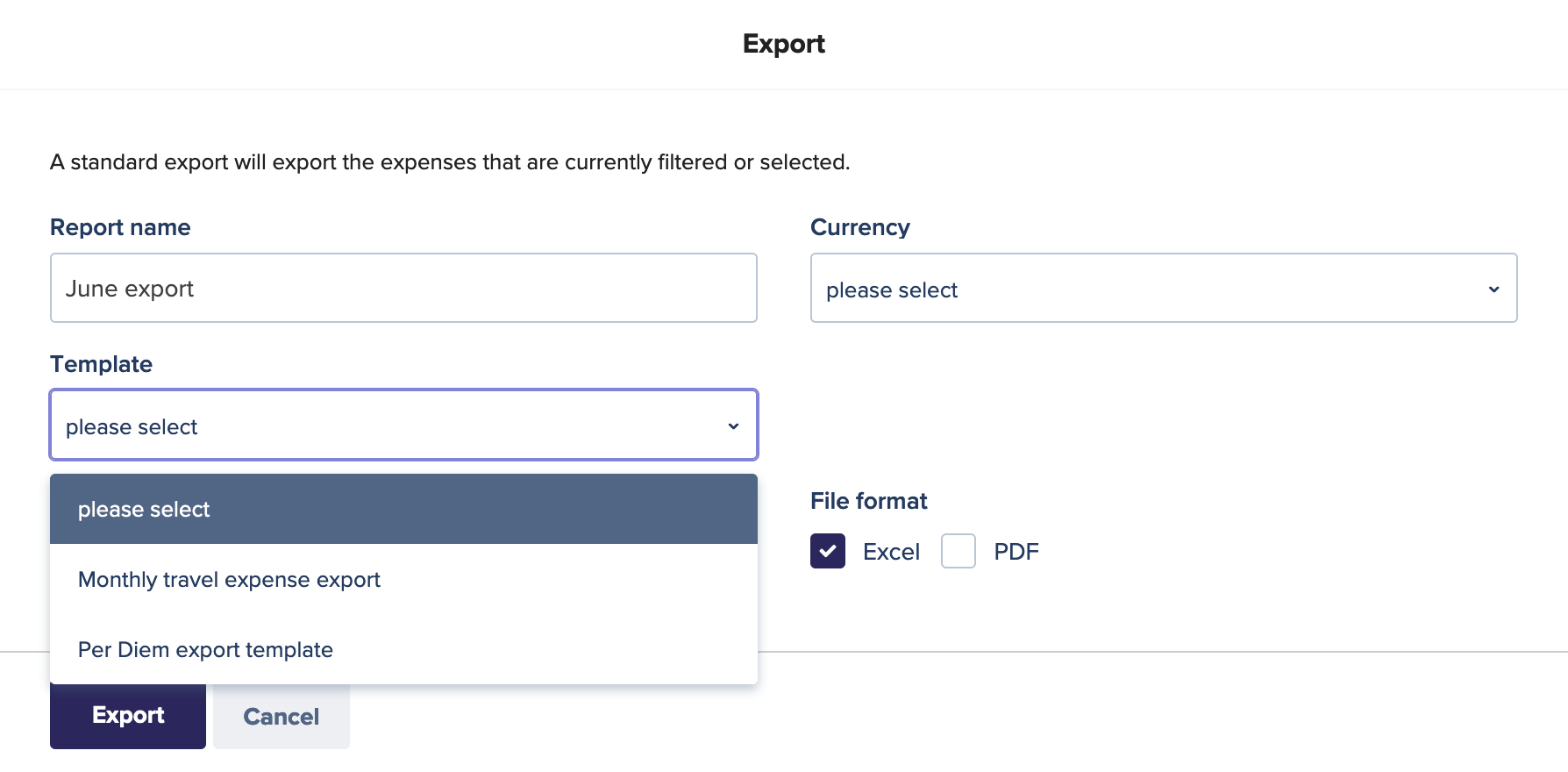
Task: Collapse the Template please select field
Action: coord(403,425)
